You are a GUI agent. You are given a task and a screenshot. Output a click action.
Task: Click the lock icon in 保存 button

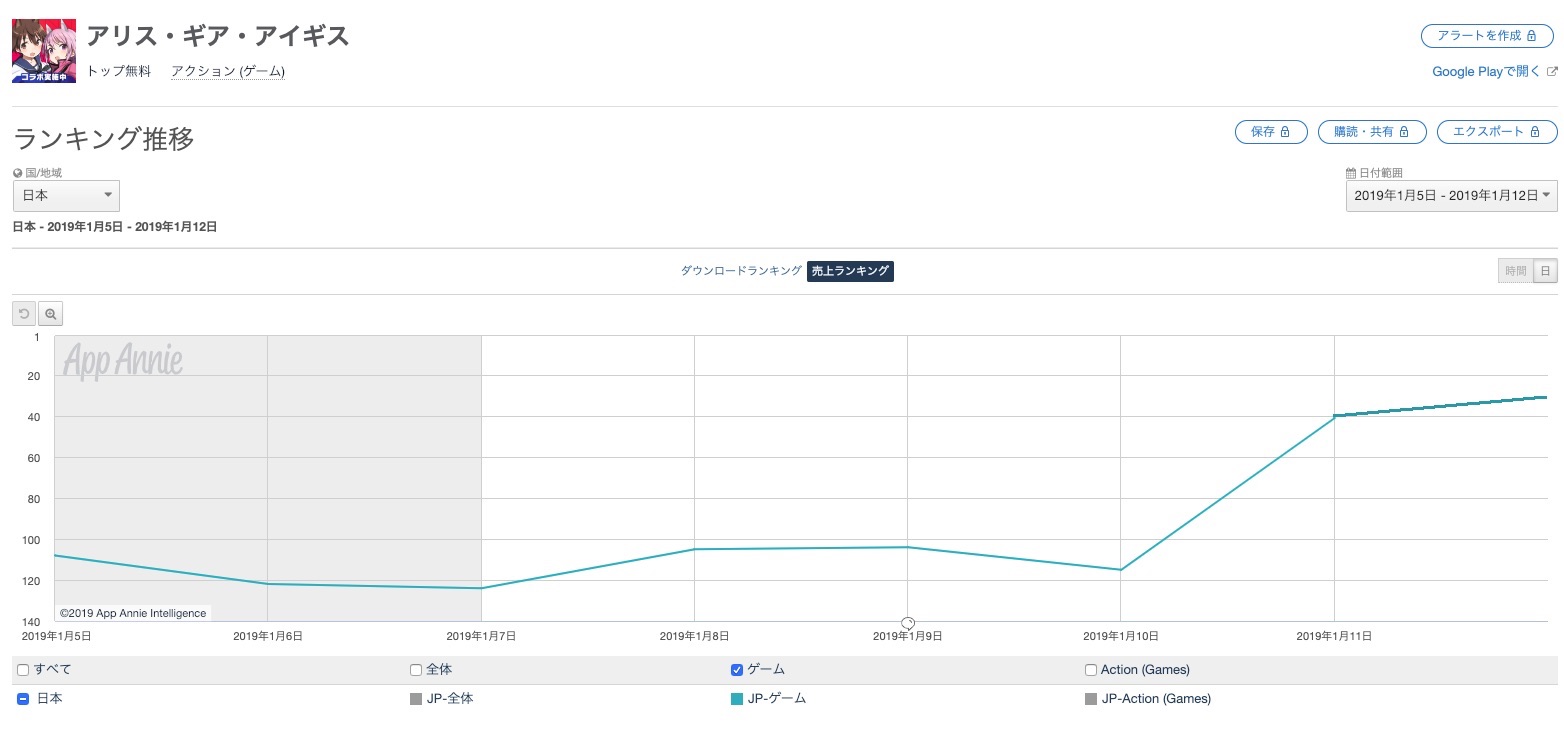click(x=1286, y=132)
